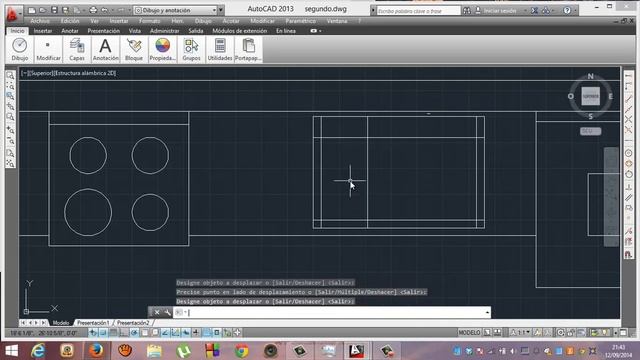Image resolution: width=640 pixels, height=360 pixels.
Task: Click the command line customize wrench icon
Action: [167, 312]
